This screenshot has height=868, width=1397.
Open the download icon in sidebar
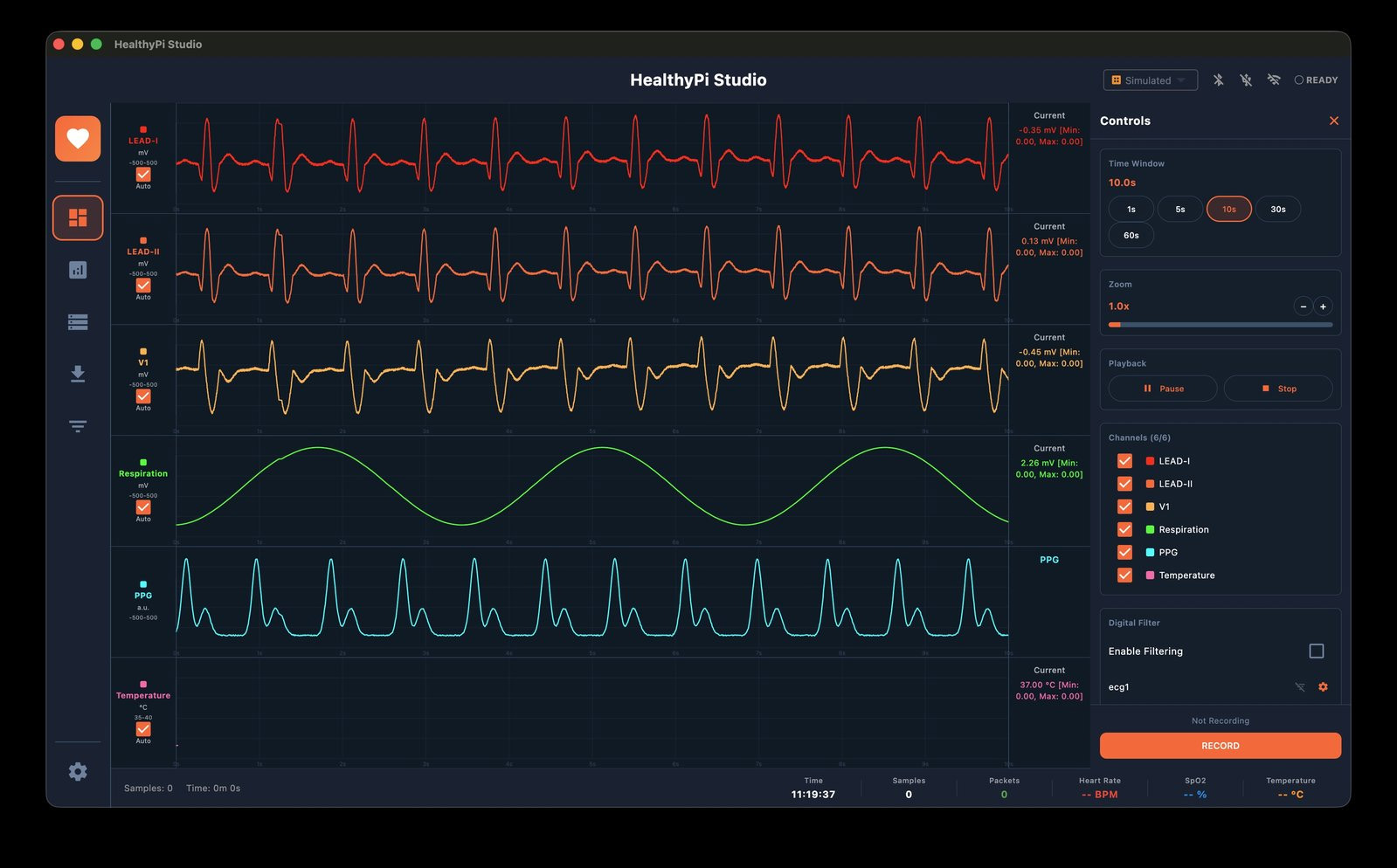tap(78, 374)
